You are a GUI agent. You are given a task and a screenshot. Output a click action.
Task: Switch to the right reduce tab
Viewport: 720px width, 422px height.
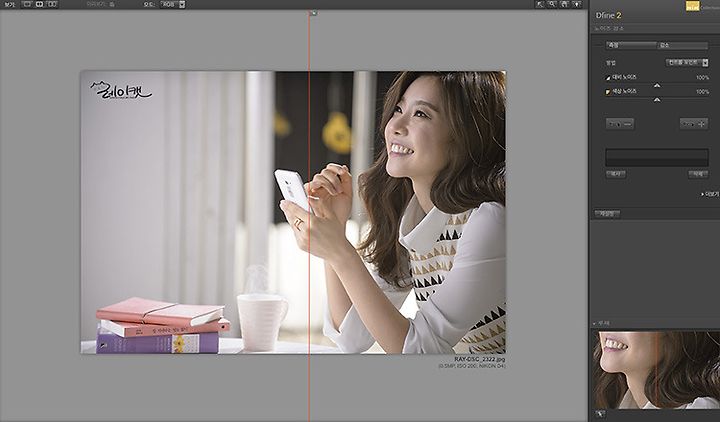682,45
